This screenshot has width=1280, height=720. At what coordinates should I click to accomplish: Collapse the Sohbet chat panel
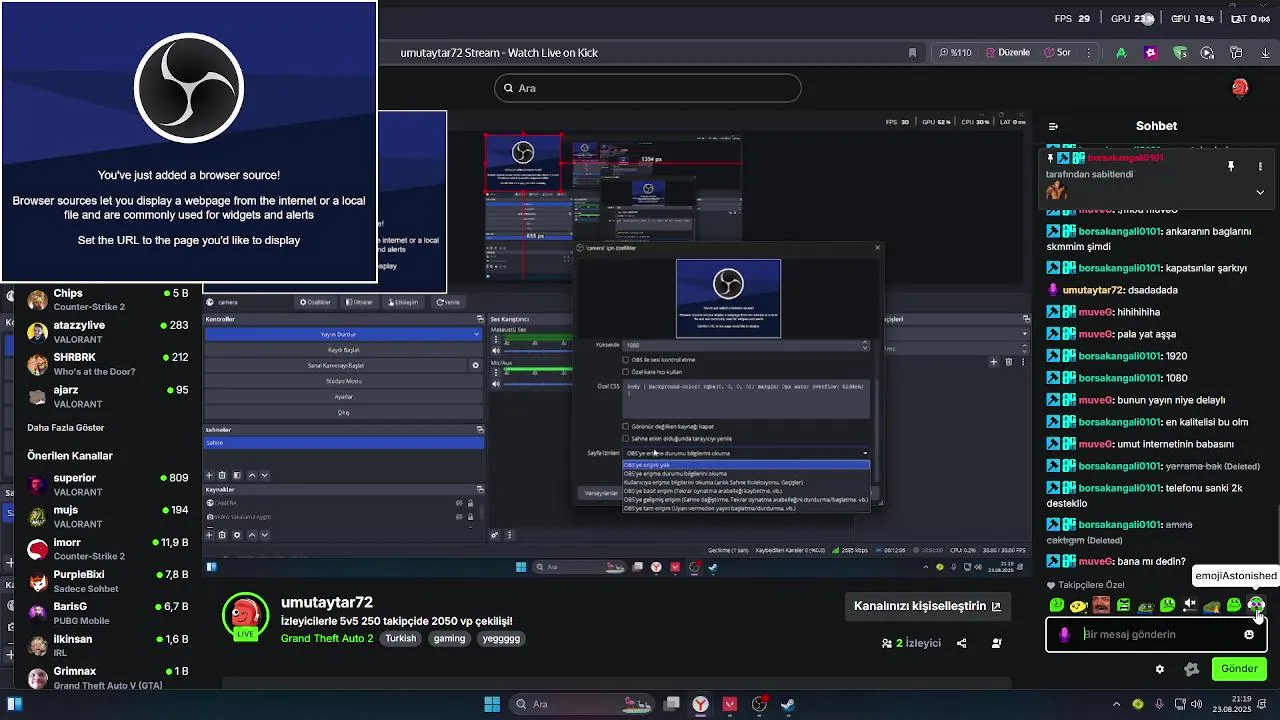click(x=1053, y=126)
